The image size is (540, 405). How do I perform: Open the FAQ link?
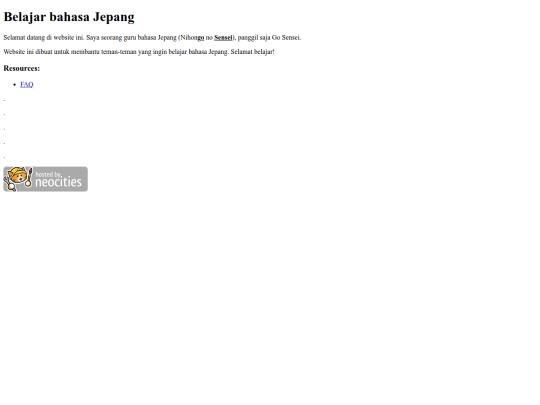[x=27, y=84]
